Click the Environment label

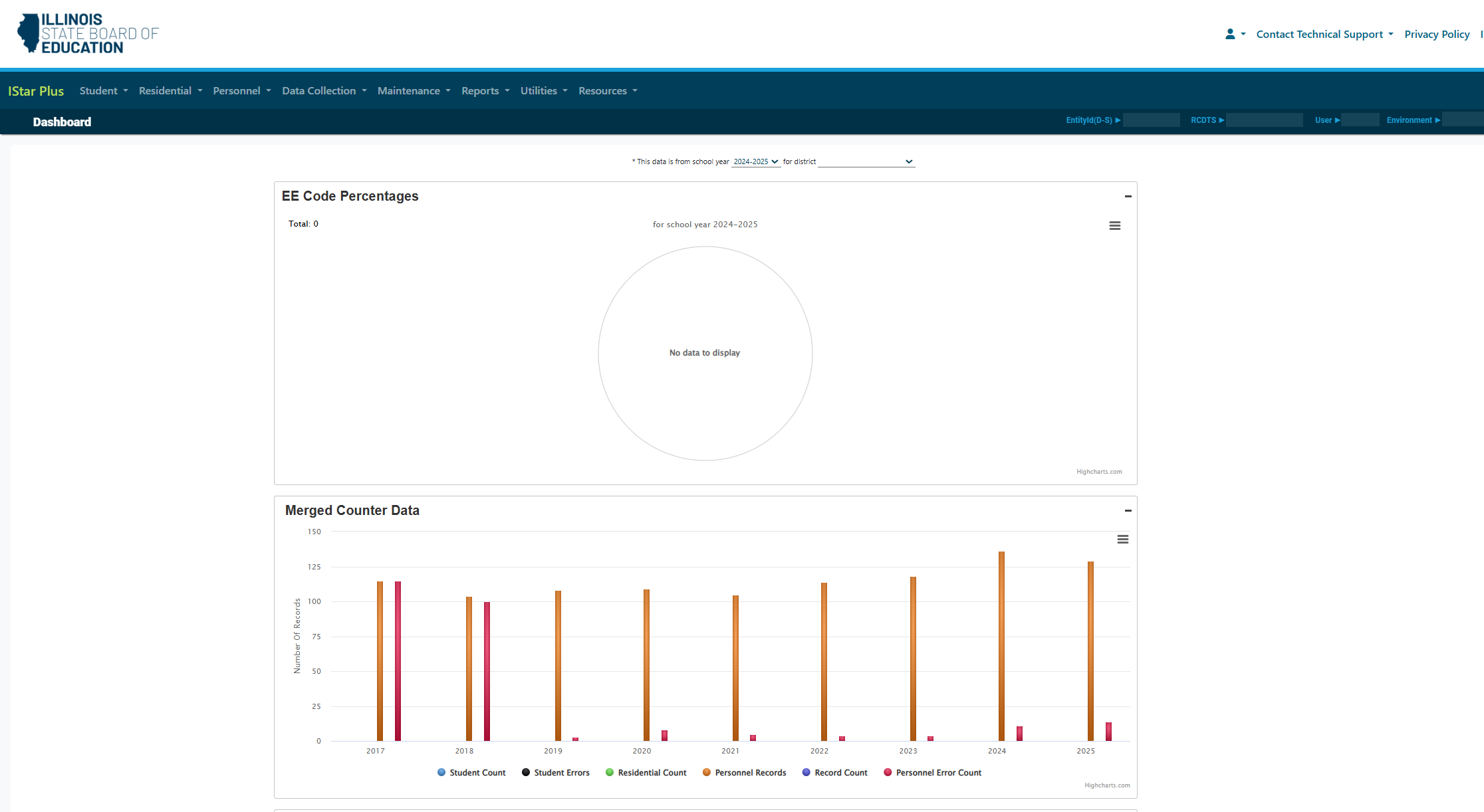(1409, 120)
